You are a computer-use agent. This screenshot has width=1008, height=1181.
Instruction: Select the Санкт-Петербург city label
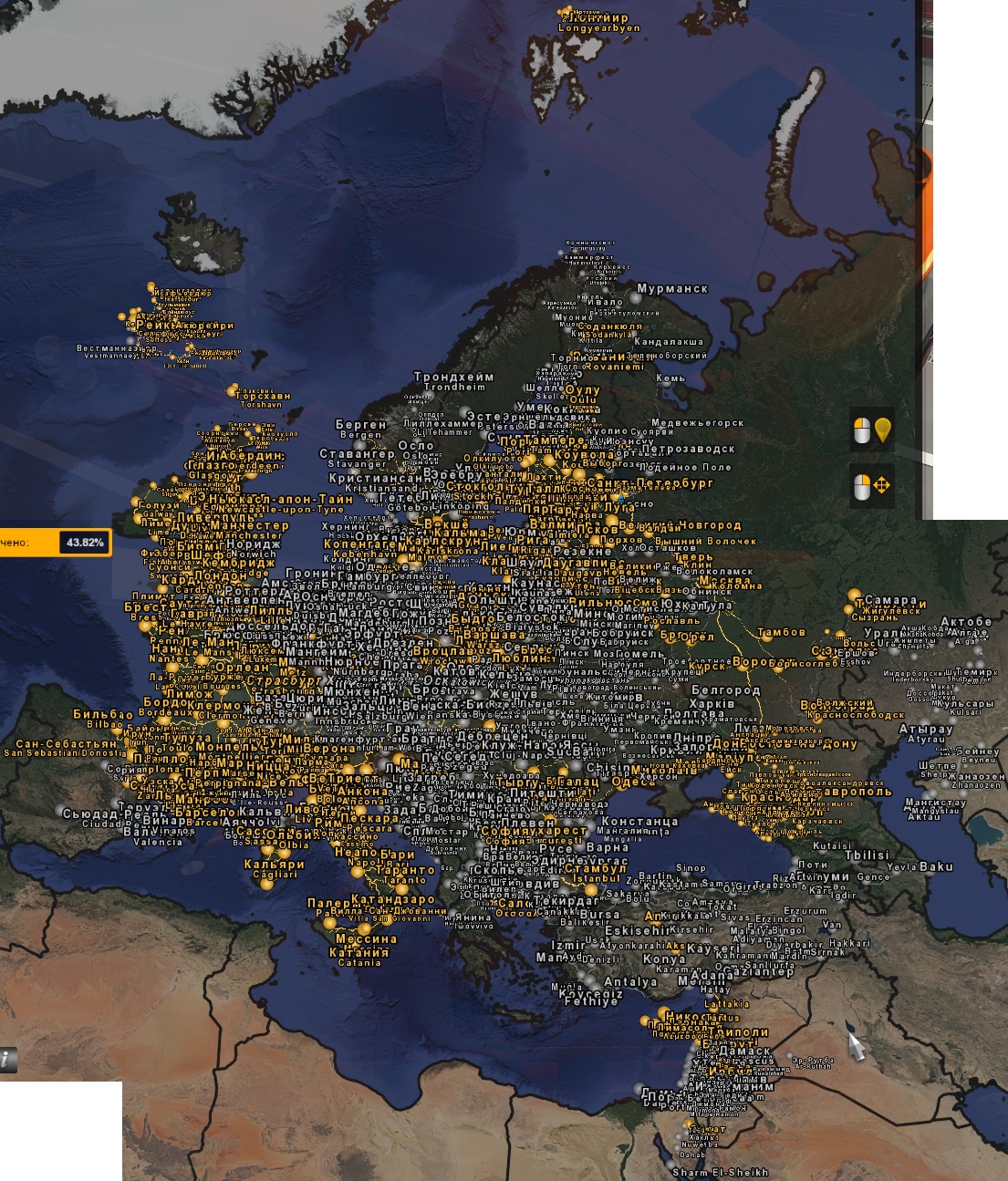pyautogui.click(x=651, y=482)
